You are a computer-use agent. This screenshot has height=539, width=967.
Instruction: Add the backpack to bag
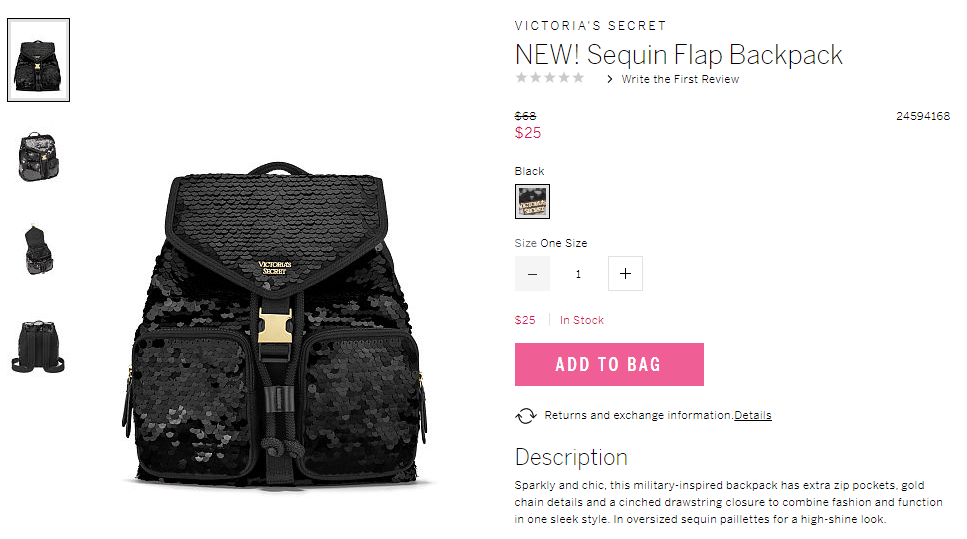point(609,364)
